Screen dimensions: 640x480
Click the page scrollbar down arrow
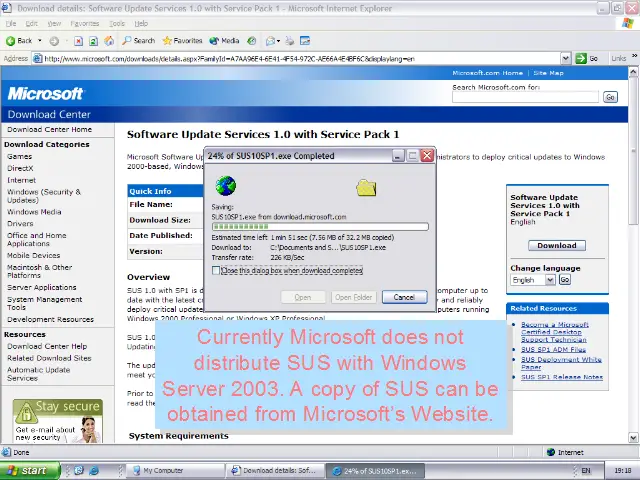pos(633,438)
